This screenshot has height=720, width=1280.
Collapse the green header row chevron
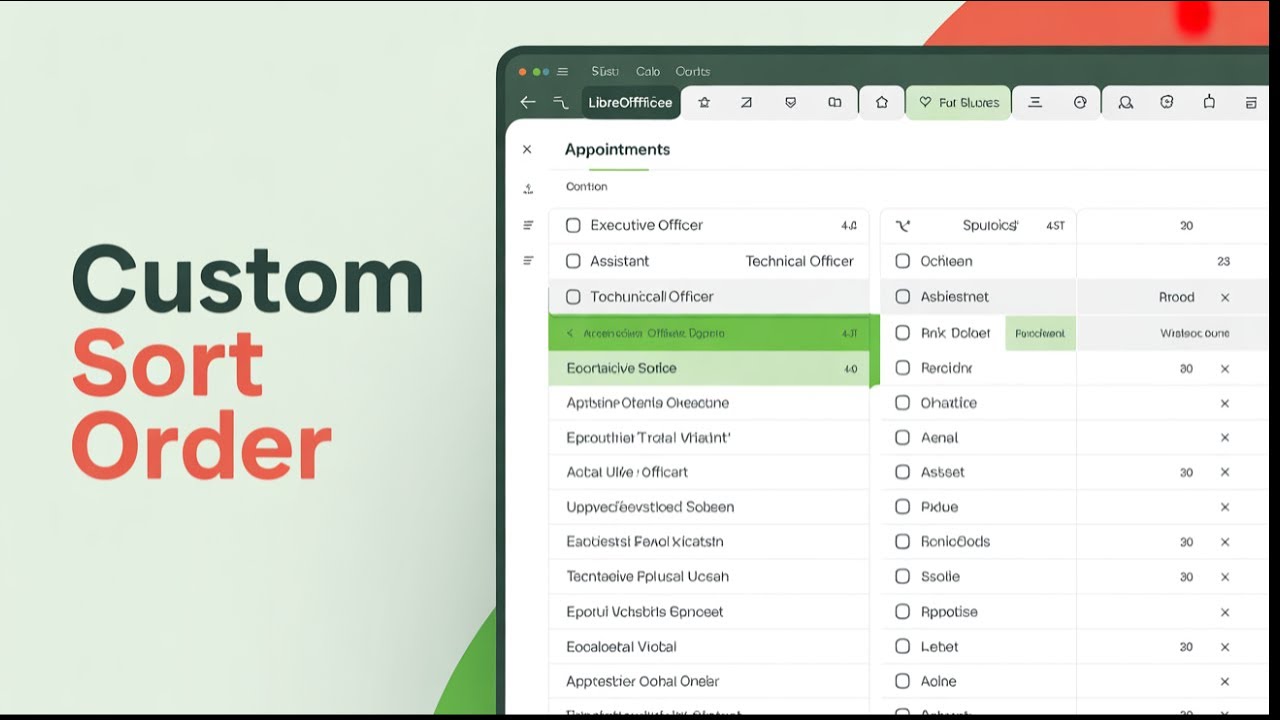click(570, 333)
